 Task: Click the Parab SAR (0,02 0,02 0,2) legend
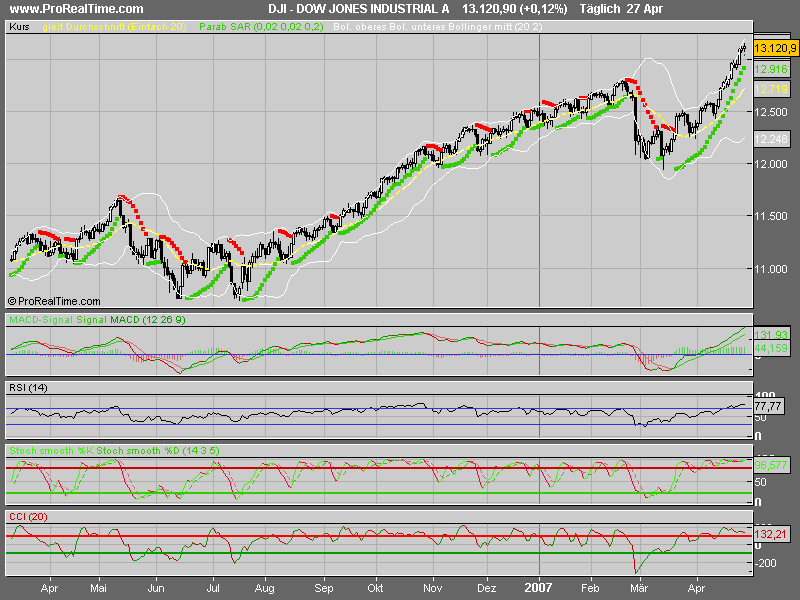click(x=261, y=27)
